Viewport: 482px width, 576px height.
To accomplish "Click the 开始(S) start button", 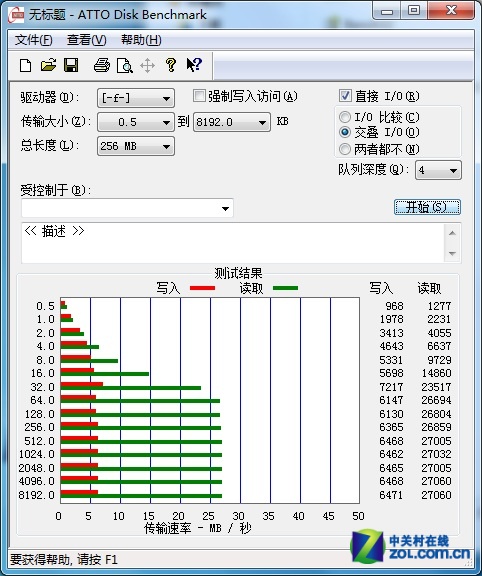I will click(427, 207).
